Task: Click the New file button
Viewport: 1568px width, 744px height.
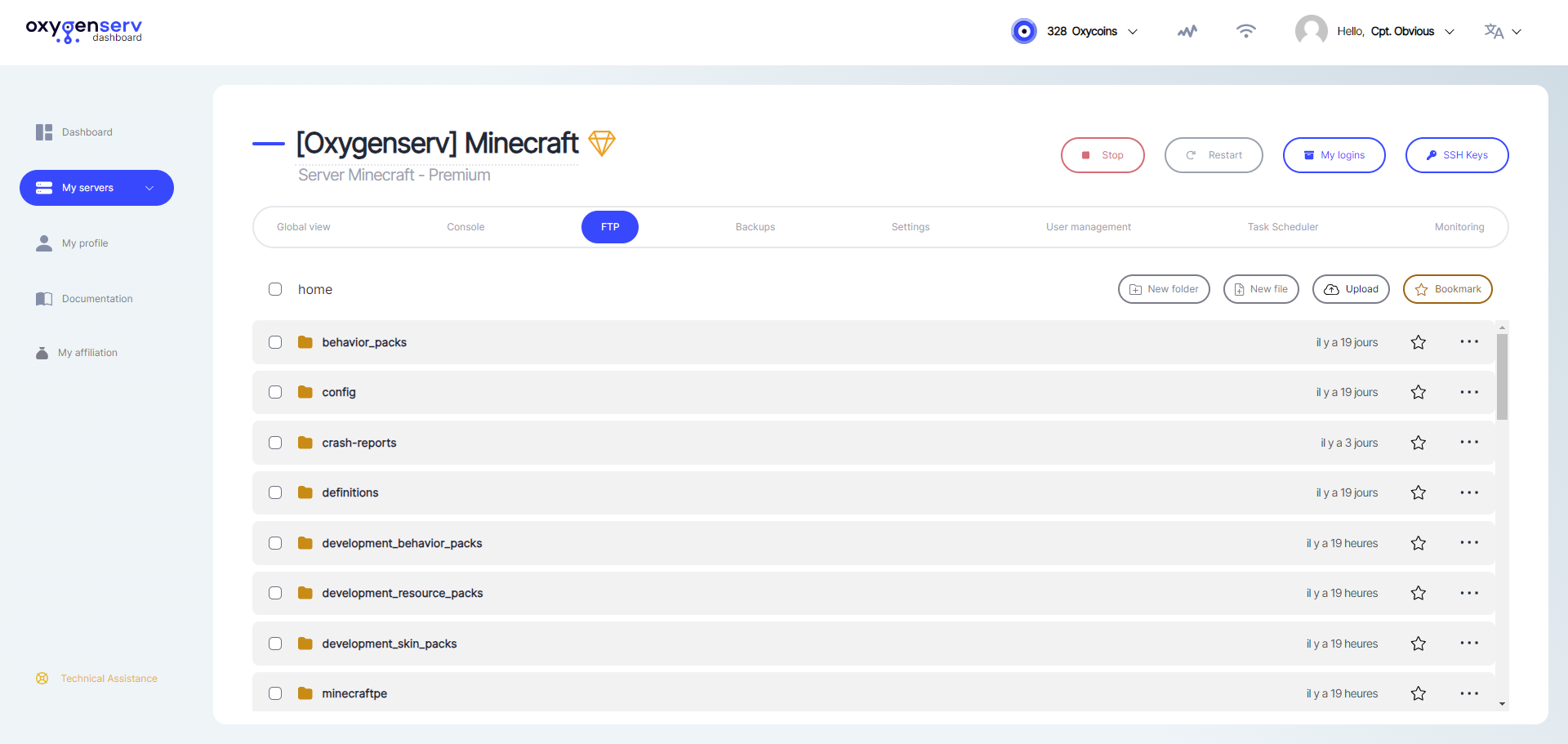Action: (1261, 289)
